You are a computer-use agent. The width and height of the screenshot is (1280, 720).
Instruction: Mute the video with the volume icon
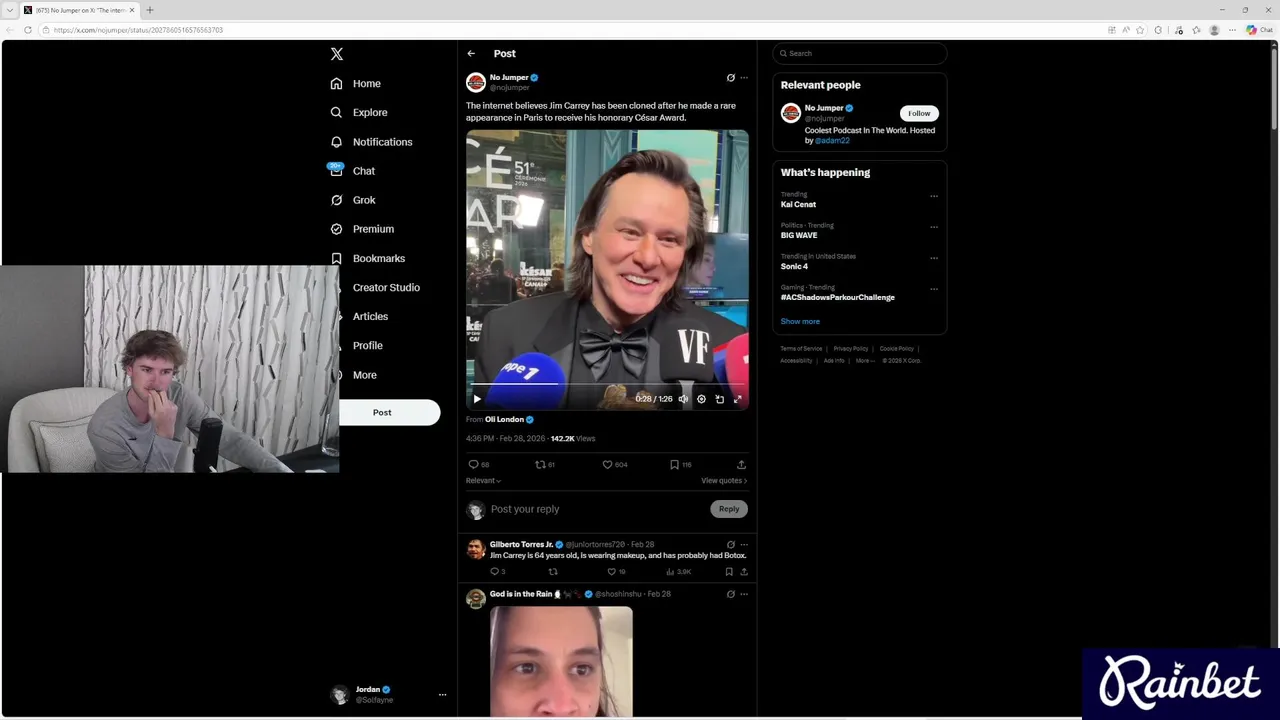pyautogui.click(x=683, y=399)
